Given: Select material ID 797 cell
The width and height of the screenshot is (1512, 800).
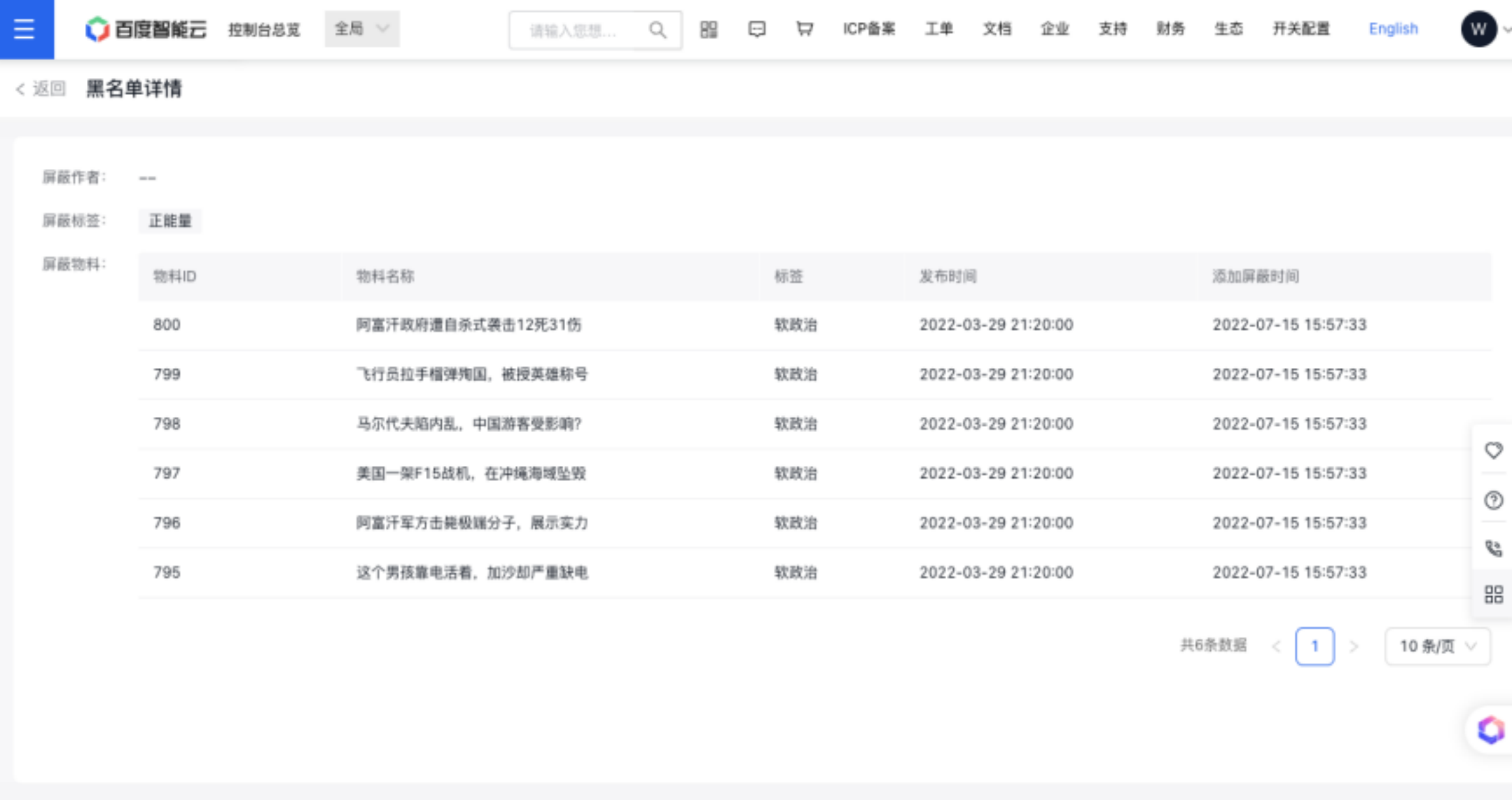Looking at the screenshot, I should pos(167,474).
